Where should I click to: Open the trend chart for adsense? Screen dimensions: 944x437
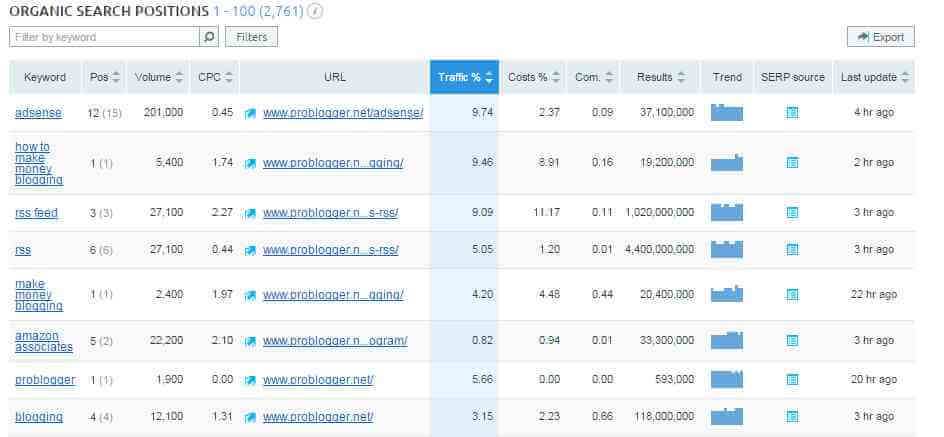pyautogui.click(x=727, y=113)
